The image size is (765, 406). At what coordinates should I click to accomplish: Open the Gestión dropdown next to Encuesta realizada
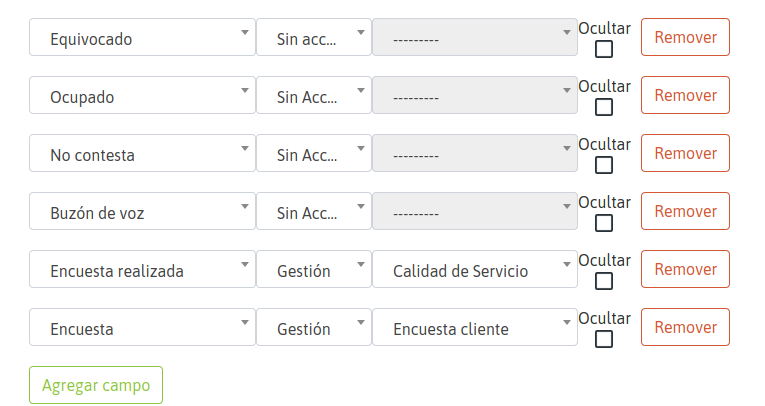(x=314, y=270)
